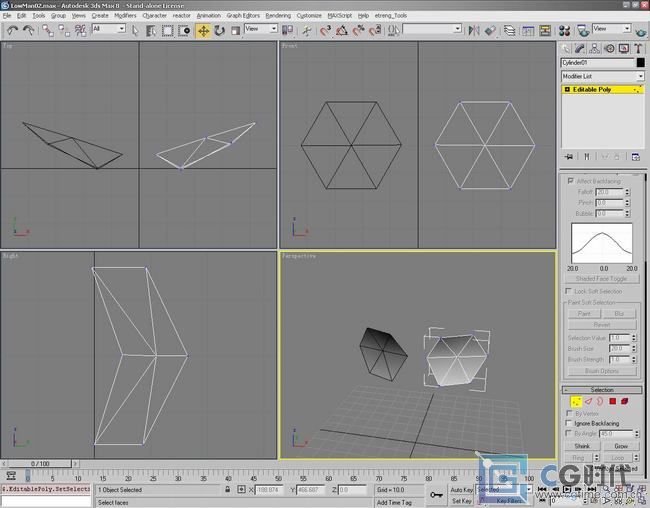Open the Modifier List dropdown
Image resolution: width=650 pixels, height=508 pixels.
pyautogui.click(x=602, y=76)
